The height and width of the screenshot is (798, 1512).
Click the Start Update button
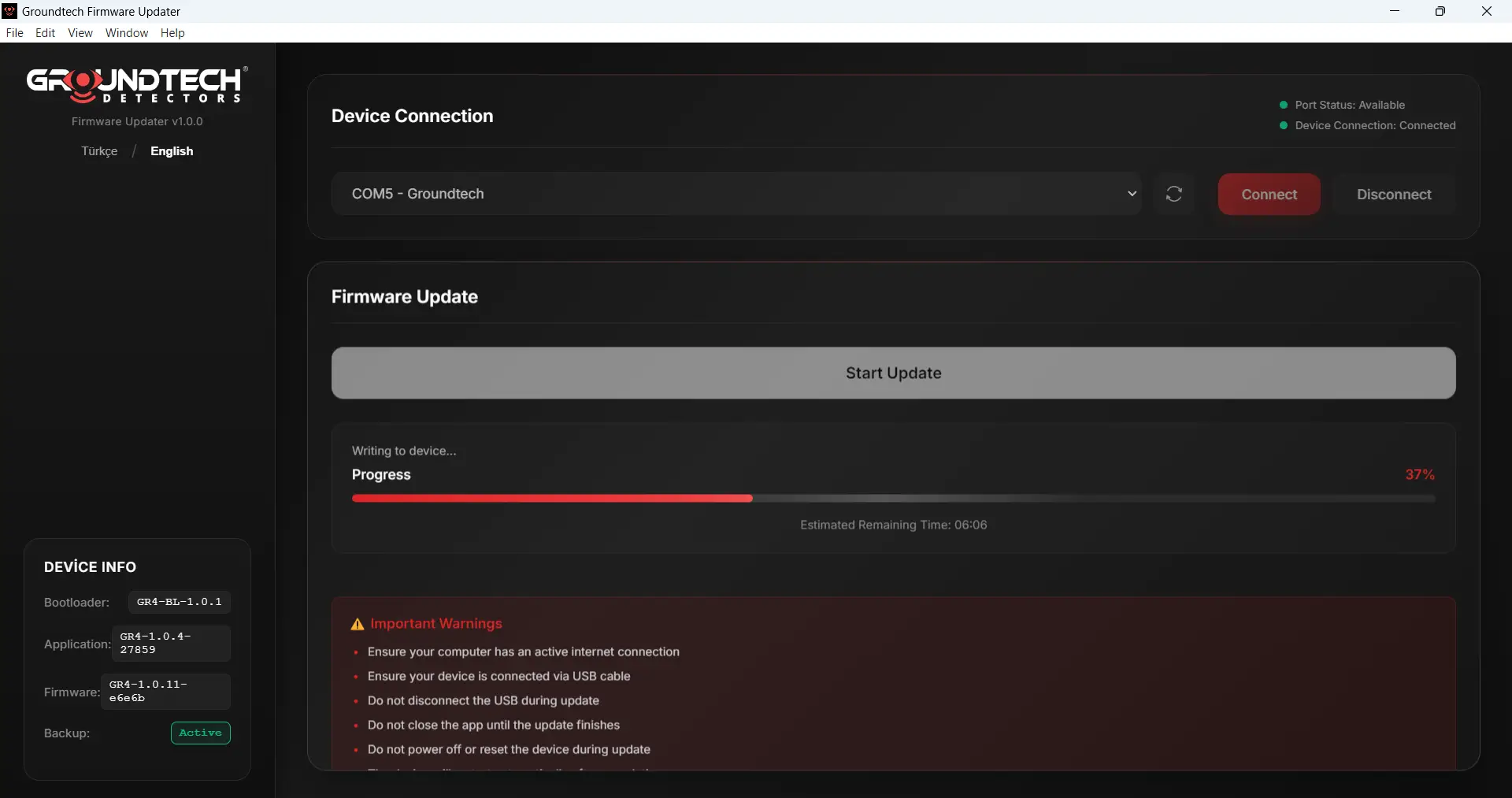893,373
